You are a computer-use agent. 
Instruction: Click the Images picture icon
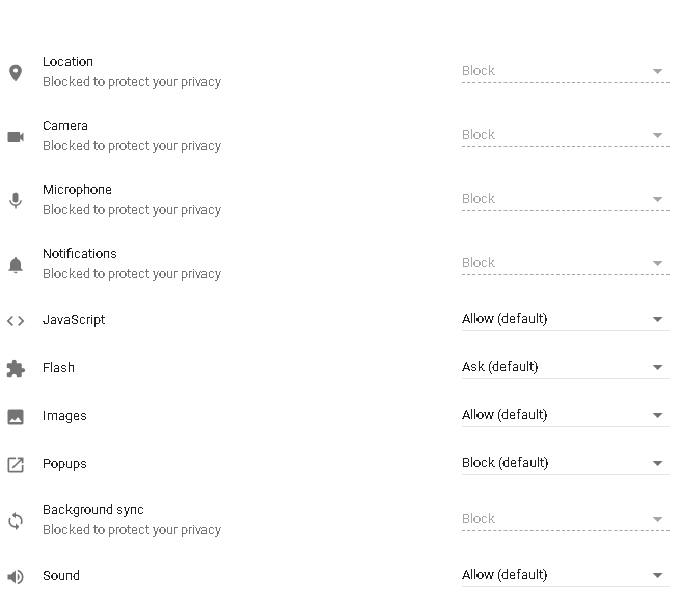click(16, 416)
